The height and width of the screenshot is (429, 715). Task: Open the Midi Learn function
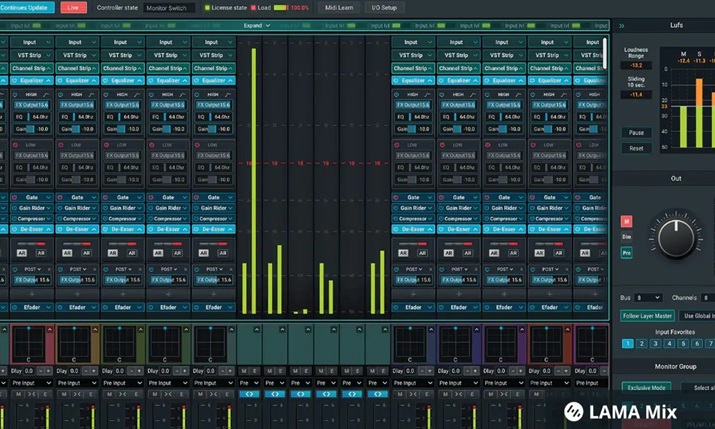tap(339, 7)
